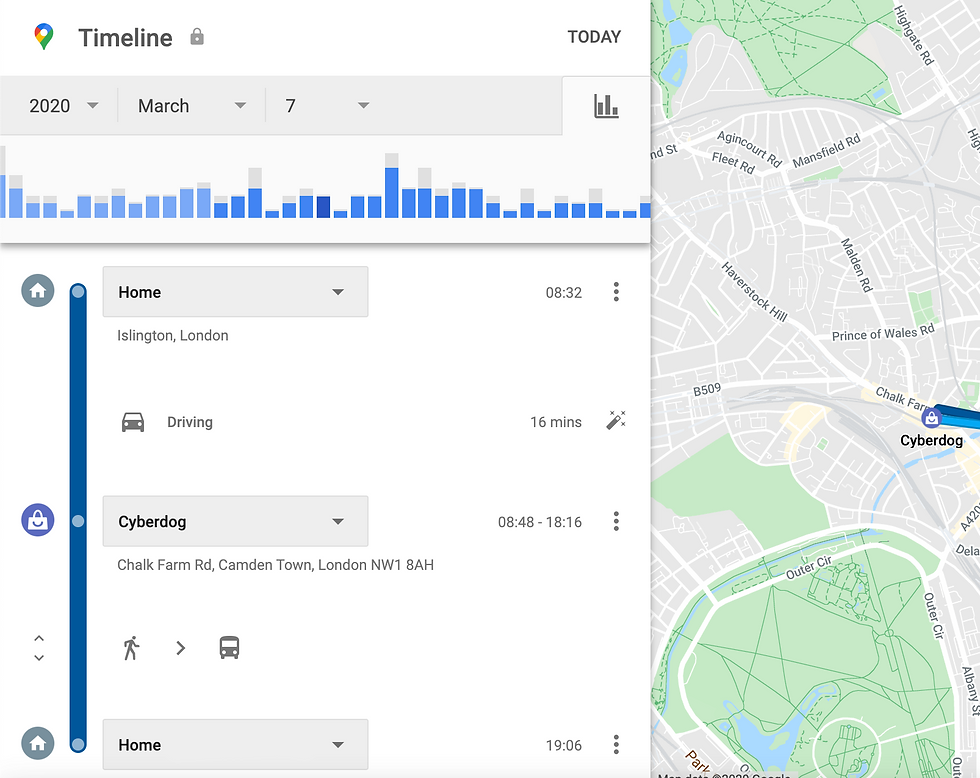Click Prince of Wales Rd label on map
Image resolution: width=980 pixels, height=778 pixels.
coord(883,332)
